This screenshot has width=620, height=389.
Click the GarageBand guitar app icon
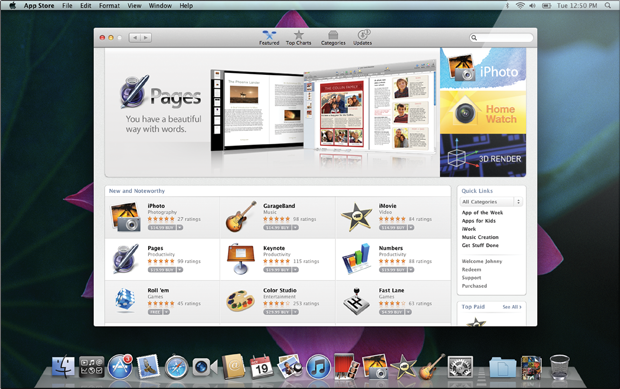pos(241,216)
